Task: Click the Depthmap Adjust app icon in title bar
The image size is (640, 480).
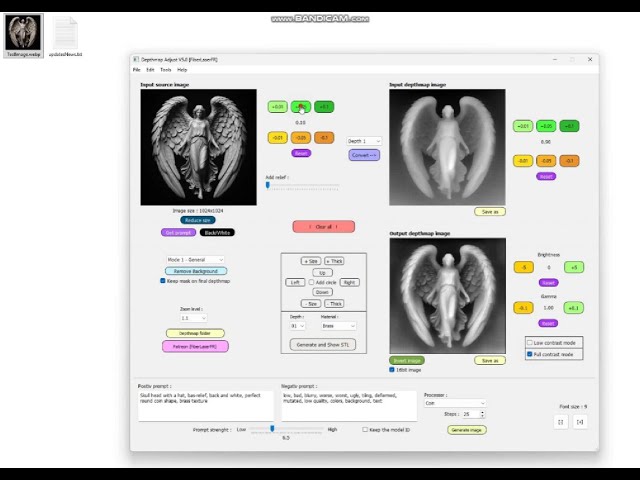Action: coord(136,60)
